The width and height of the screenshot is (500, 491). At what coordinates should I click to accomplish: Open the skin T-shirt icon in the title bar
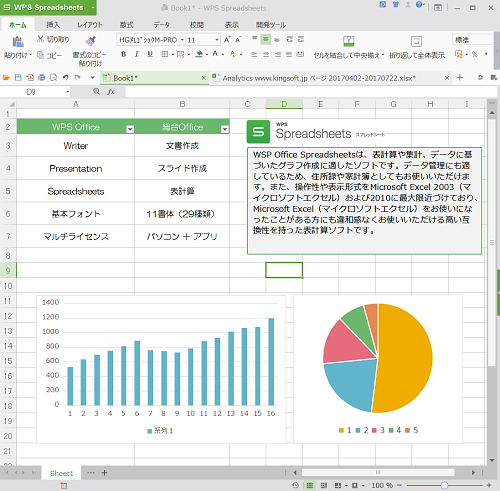tap(395, 5)
